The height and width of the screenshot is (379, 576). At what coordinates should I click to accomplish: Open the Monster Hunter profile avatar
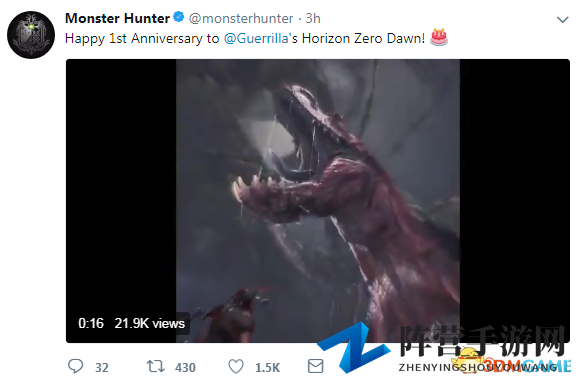coord(31,35)
